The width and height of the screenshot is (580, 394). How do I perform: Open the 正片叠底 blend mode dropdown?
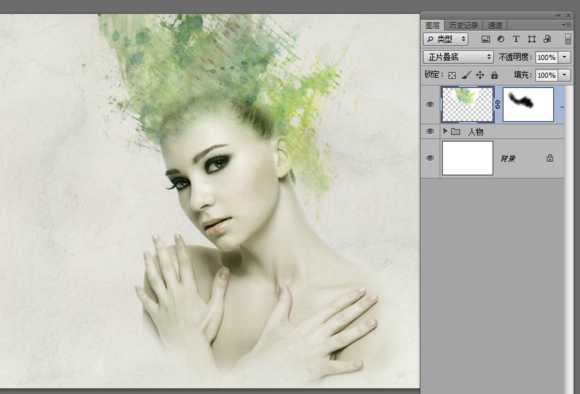pyautogui.click(x=458, y=57)
